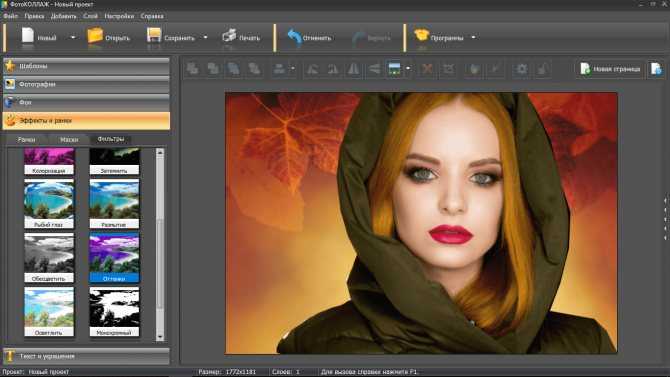Click the Печать printer icon

229,36
